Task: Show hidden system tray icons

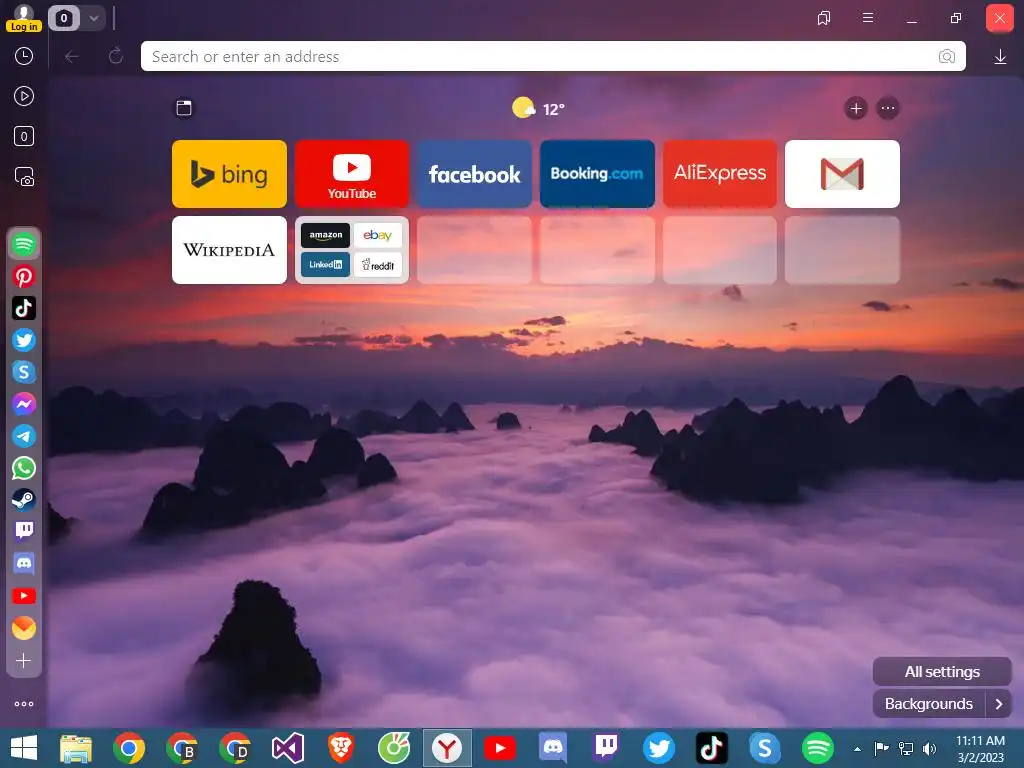Action: pos(857,749)
